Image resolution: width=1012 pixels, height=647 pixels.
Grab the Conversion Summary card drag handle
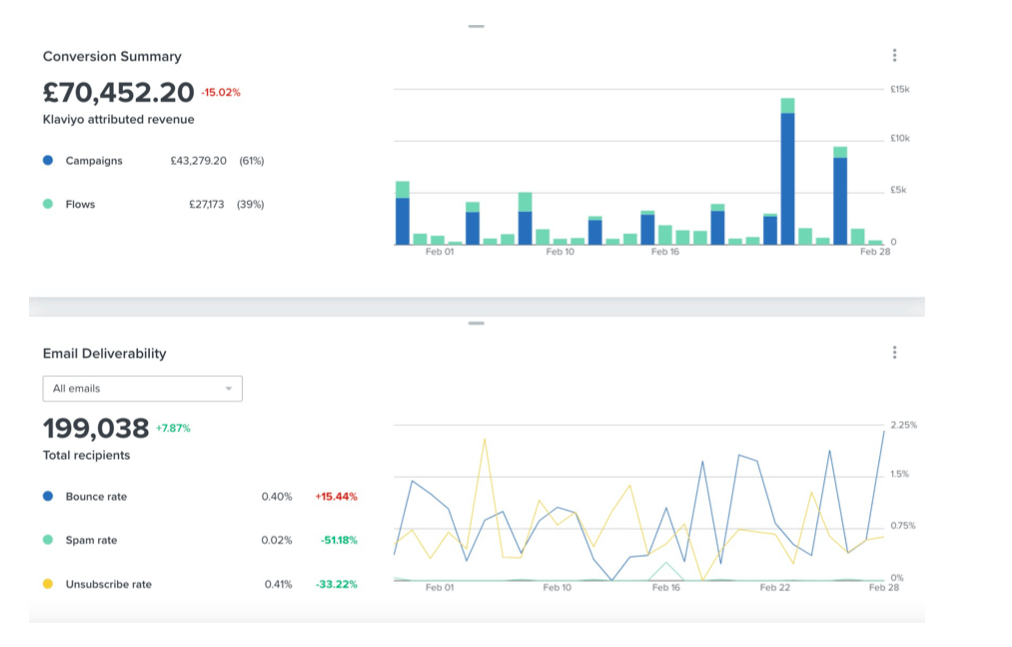(x=476, y=26)
